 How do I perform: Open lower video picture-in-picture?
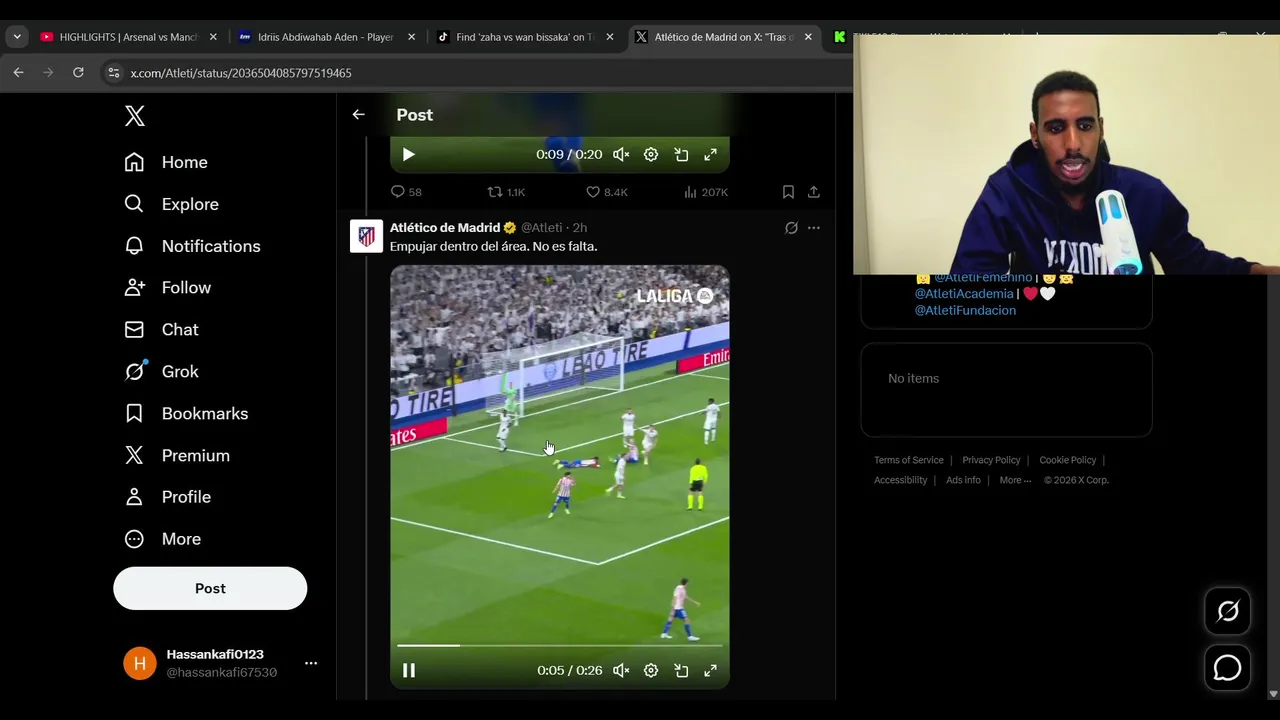point(681,670)
